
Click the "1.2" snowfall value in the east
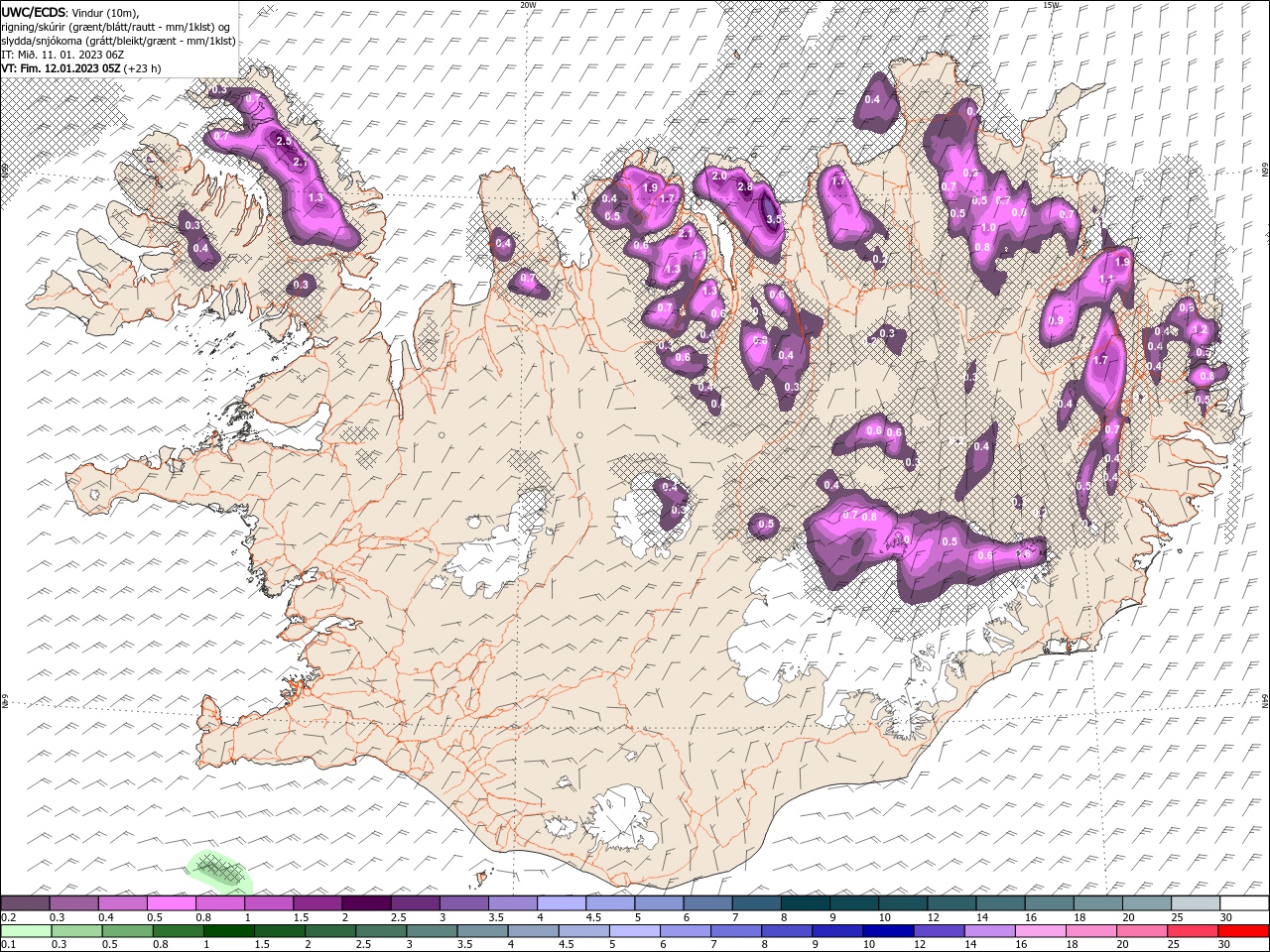point(1199,329)
